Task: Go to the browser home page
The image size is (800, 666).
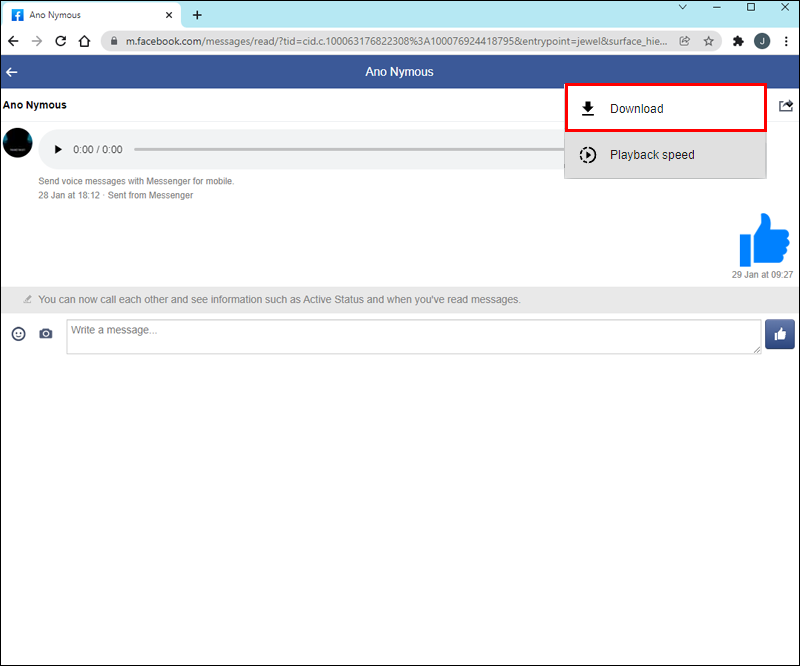Action: click(x=85, y=41)
